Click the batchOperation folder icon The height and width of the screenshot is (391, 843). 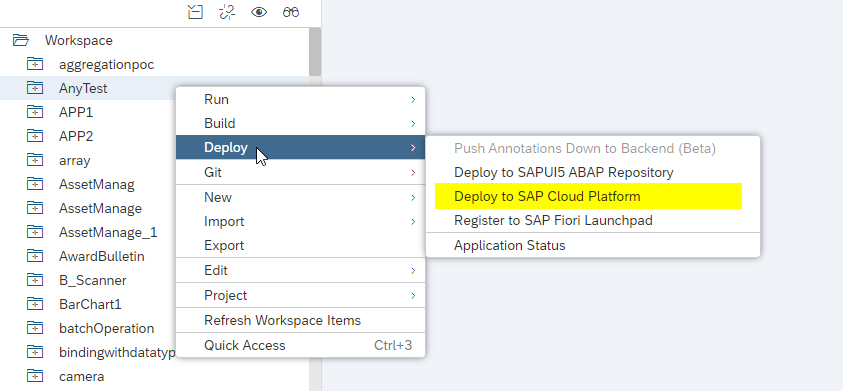[x=35, y=328]
